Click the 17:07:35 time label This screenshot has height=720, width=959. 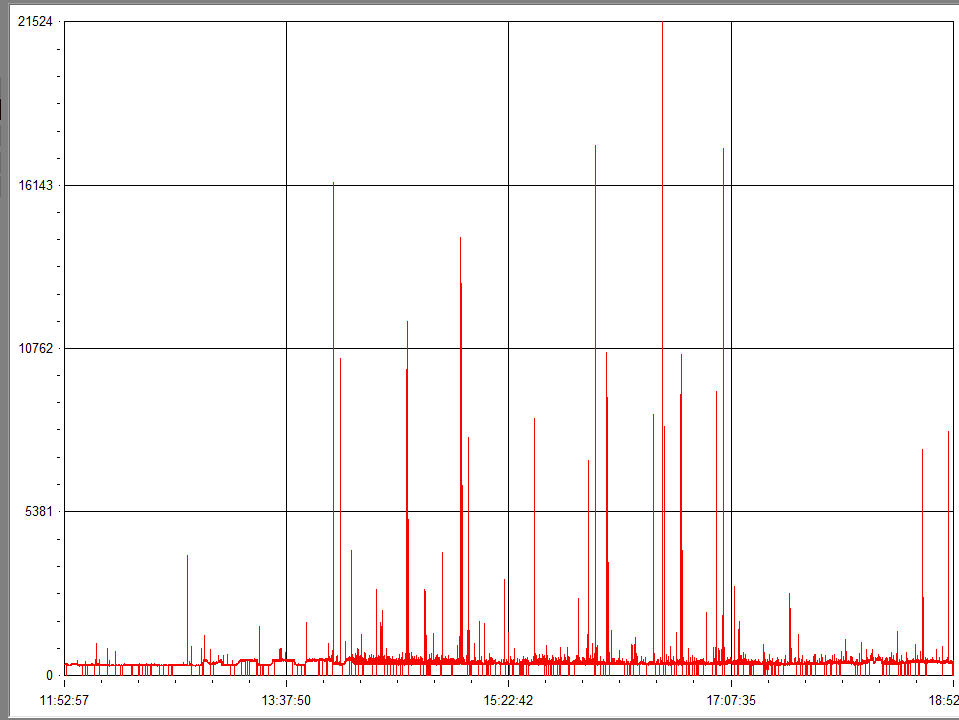[731, 700]
